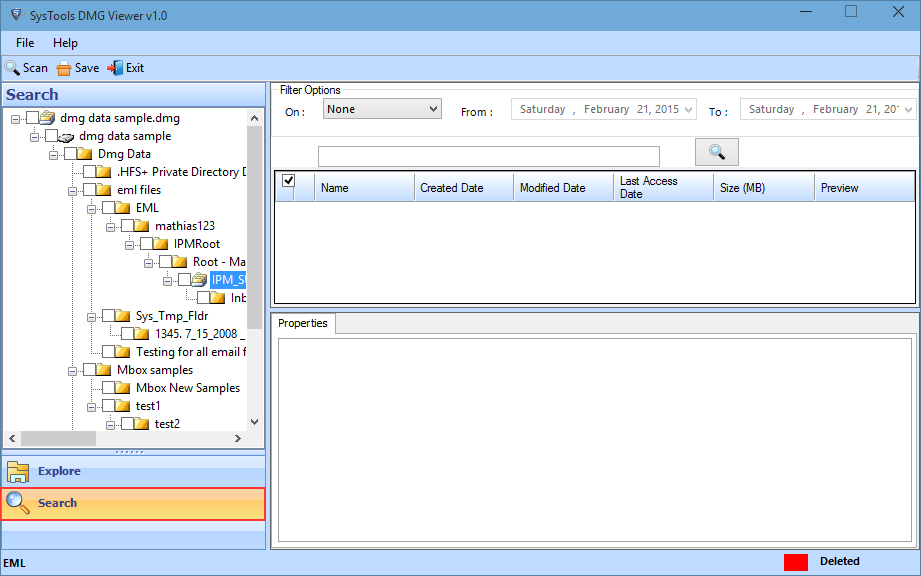Click the Preview column header

[865, 188]
